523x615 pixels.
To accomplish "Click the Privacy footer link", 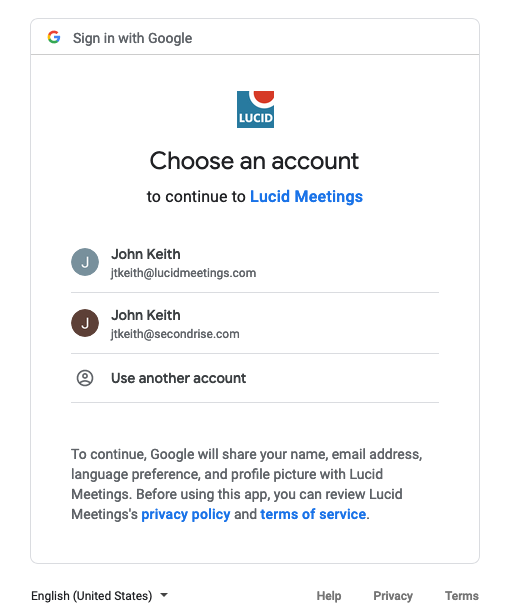I will [x=393, y=596].
